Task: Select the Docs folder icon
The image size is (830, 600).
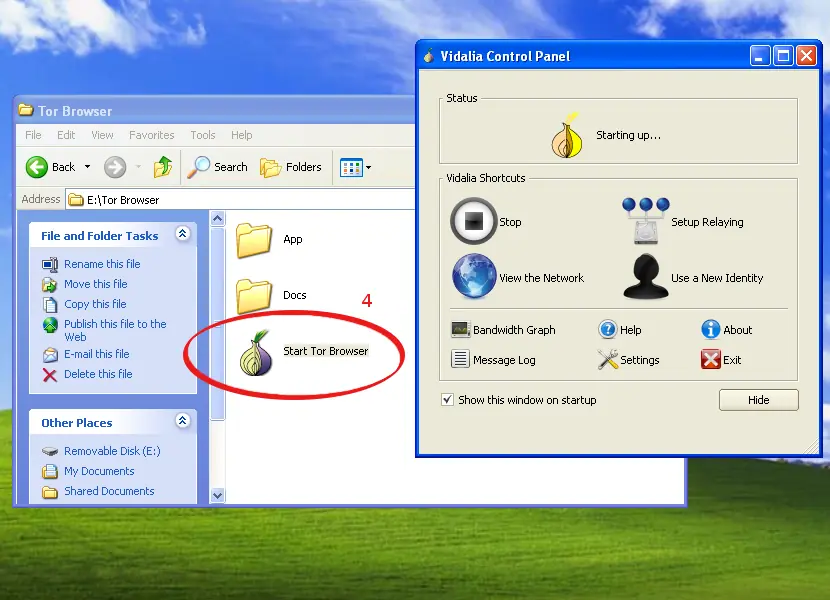Action: (254, 297)
